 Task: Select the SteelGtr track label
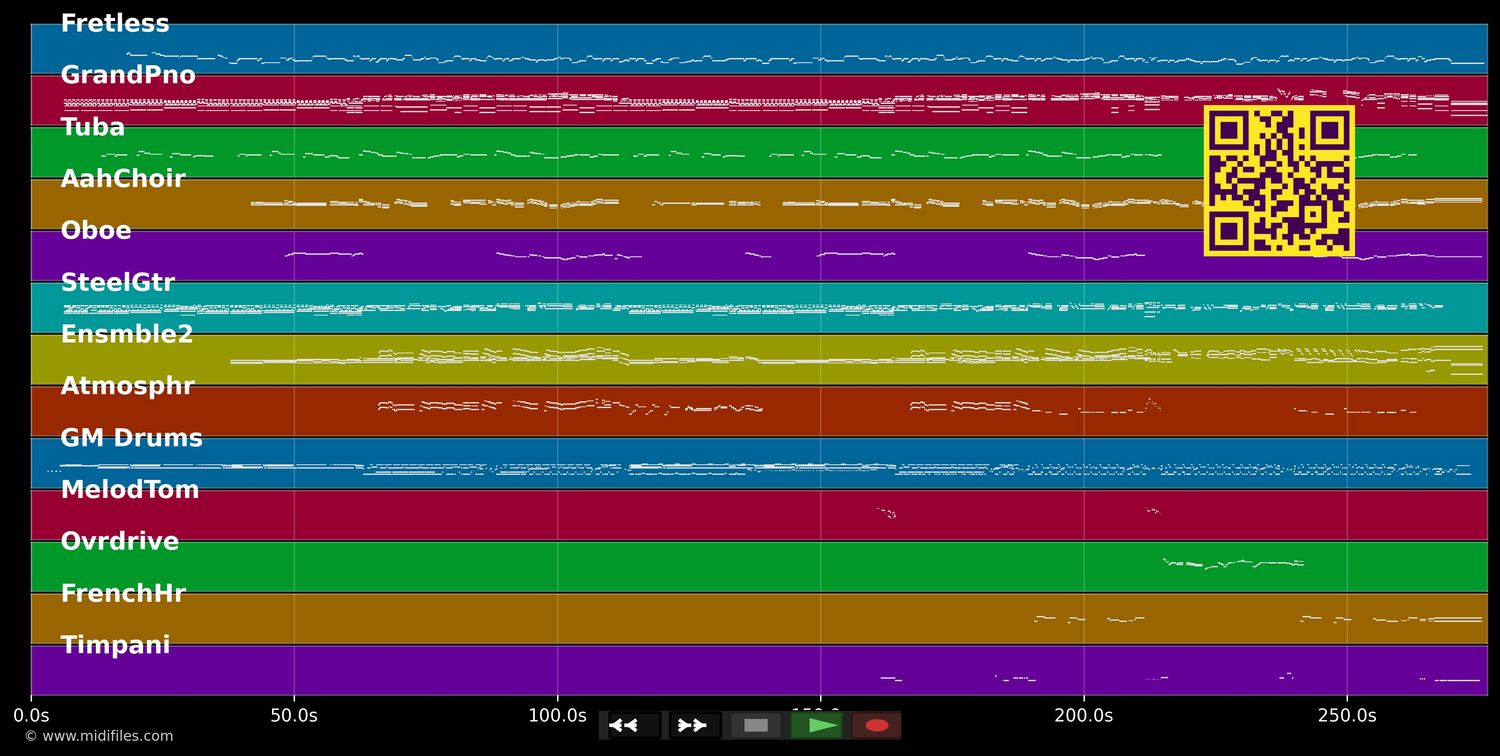tap(118, 283)
